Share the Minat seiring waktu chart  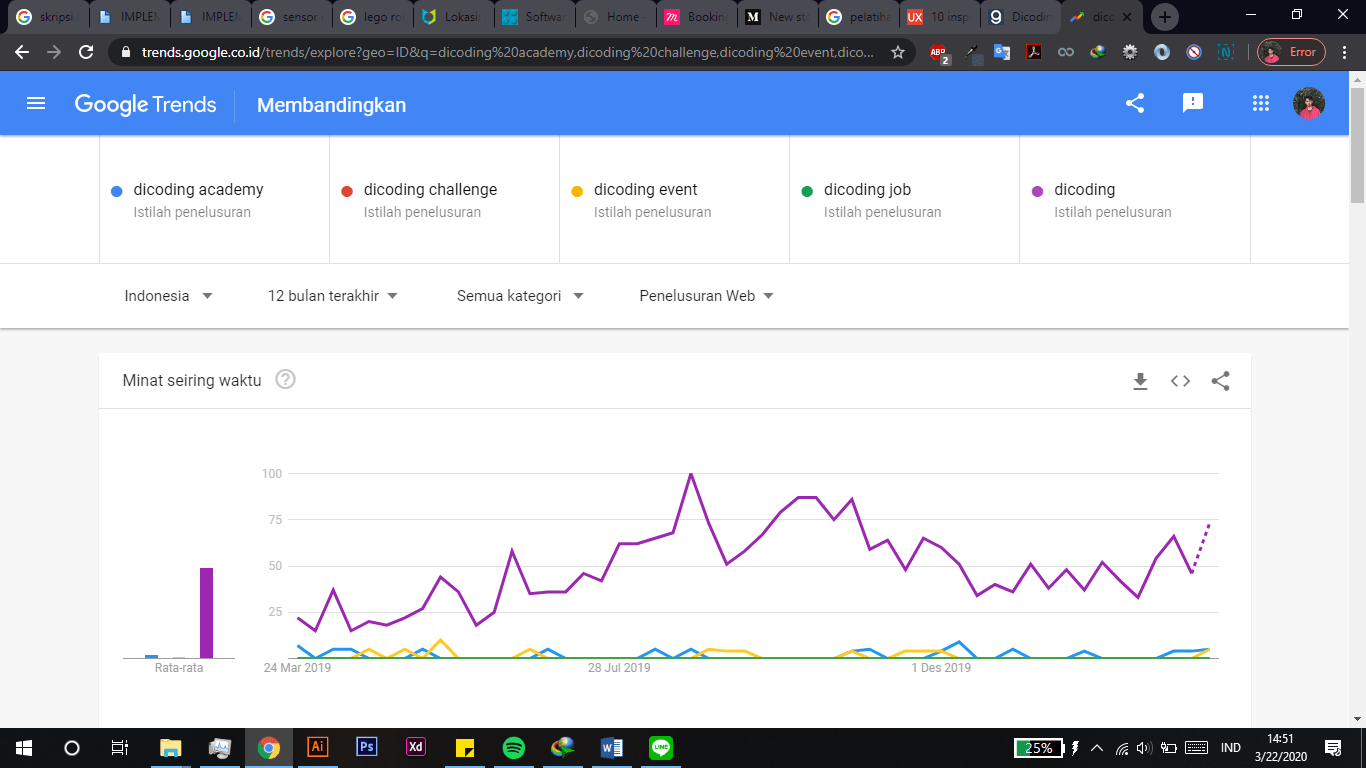pyautogui.click(x=1220, y=381)
